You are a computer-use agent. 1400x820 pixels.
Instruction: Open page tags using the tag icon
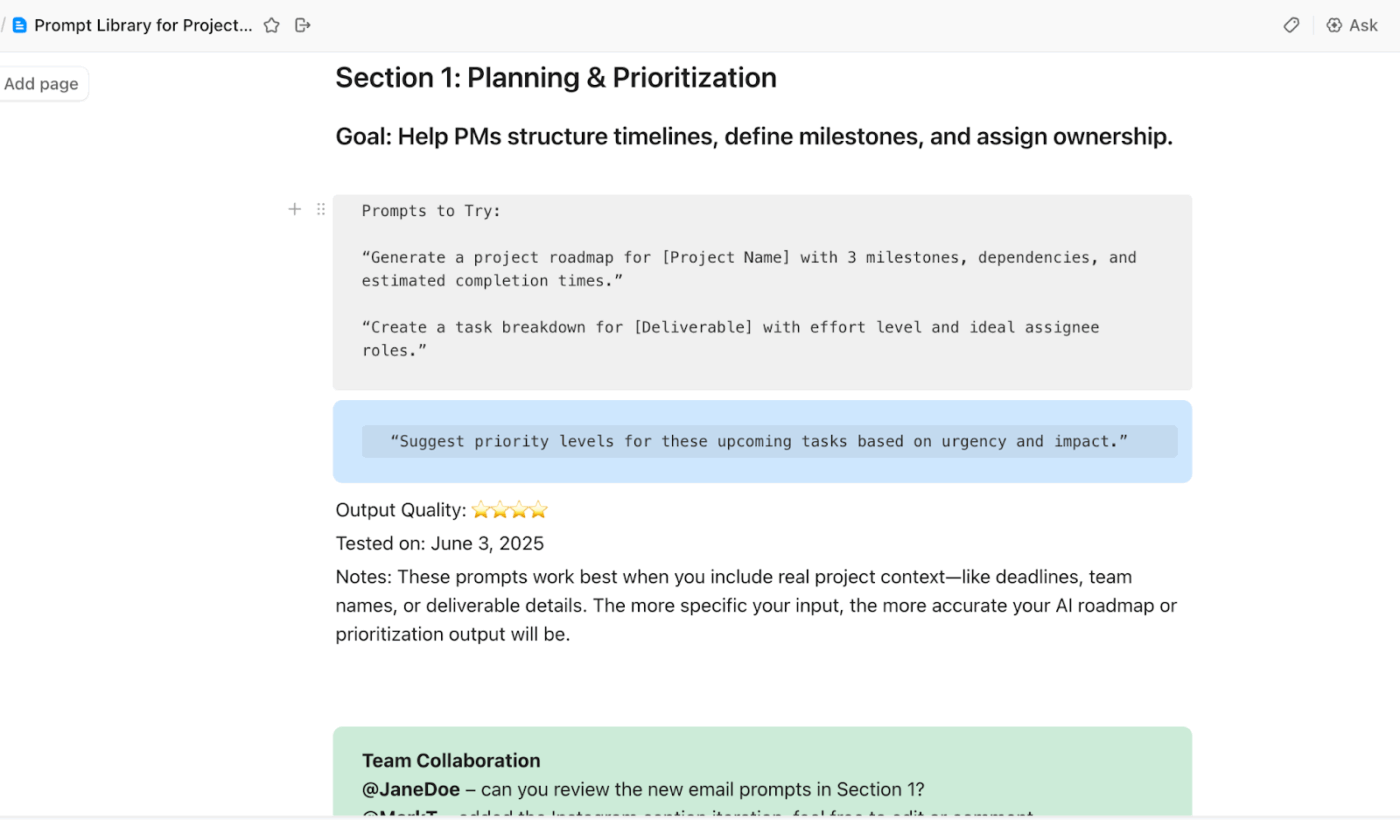1291,25
